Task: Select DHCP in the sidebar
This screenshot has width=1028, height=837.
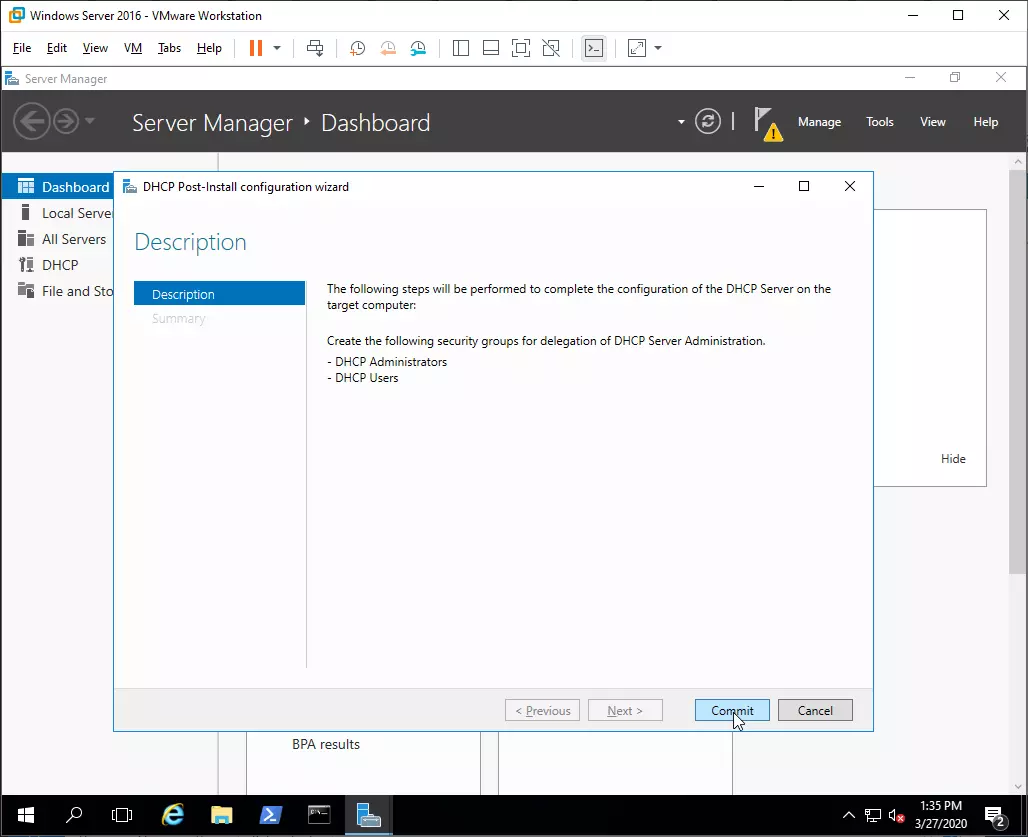Action: coord(58,265)
